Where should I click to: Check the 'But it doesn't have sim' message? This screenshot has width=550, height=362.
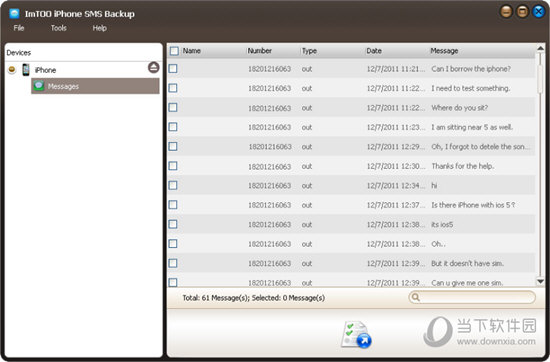click(173, 263)
